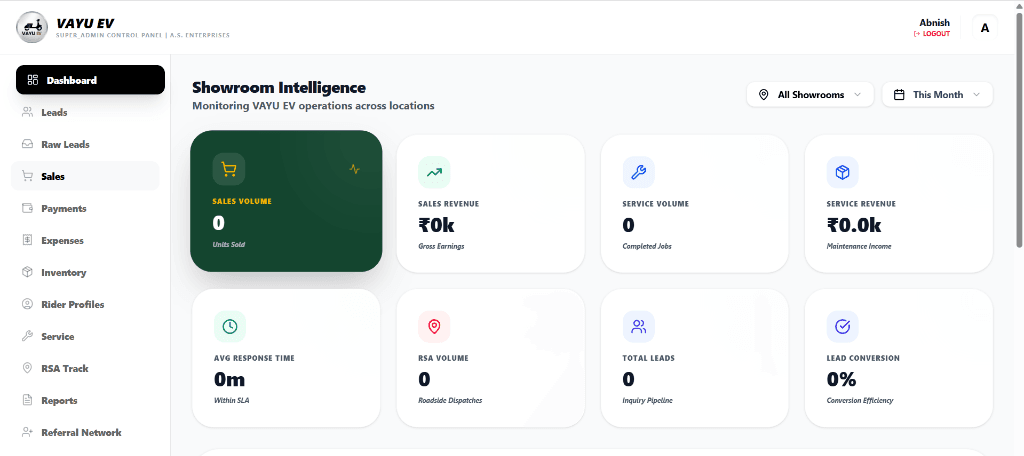Viewport: 1024px width, 456px height.
Task: Click the box icon on Service Revenue card
Action: [x=842, y=173]
